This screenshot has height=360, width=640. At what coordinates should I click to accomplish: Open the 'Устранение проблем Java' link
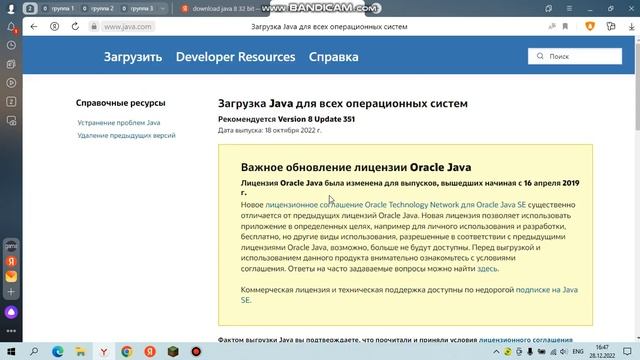[x=119, y=122]
